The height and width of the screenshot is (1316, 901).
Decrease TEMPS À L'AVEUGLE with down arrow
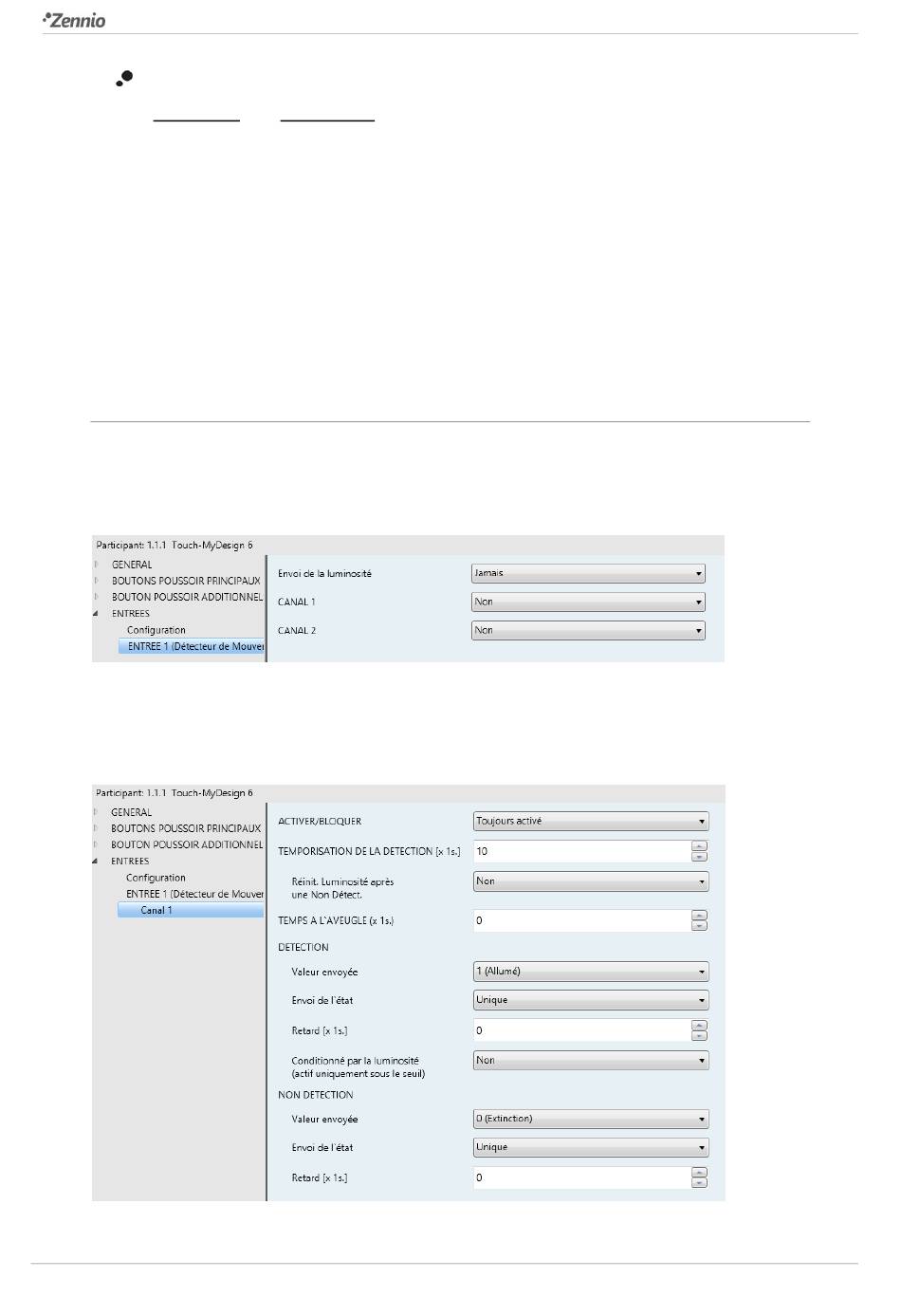(700, 926)
